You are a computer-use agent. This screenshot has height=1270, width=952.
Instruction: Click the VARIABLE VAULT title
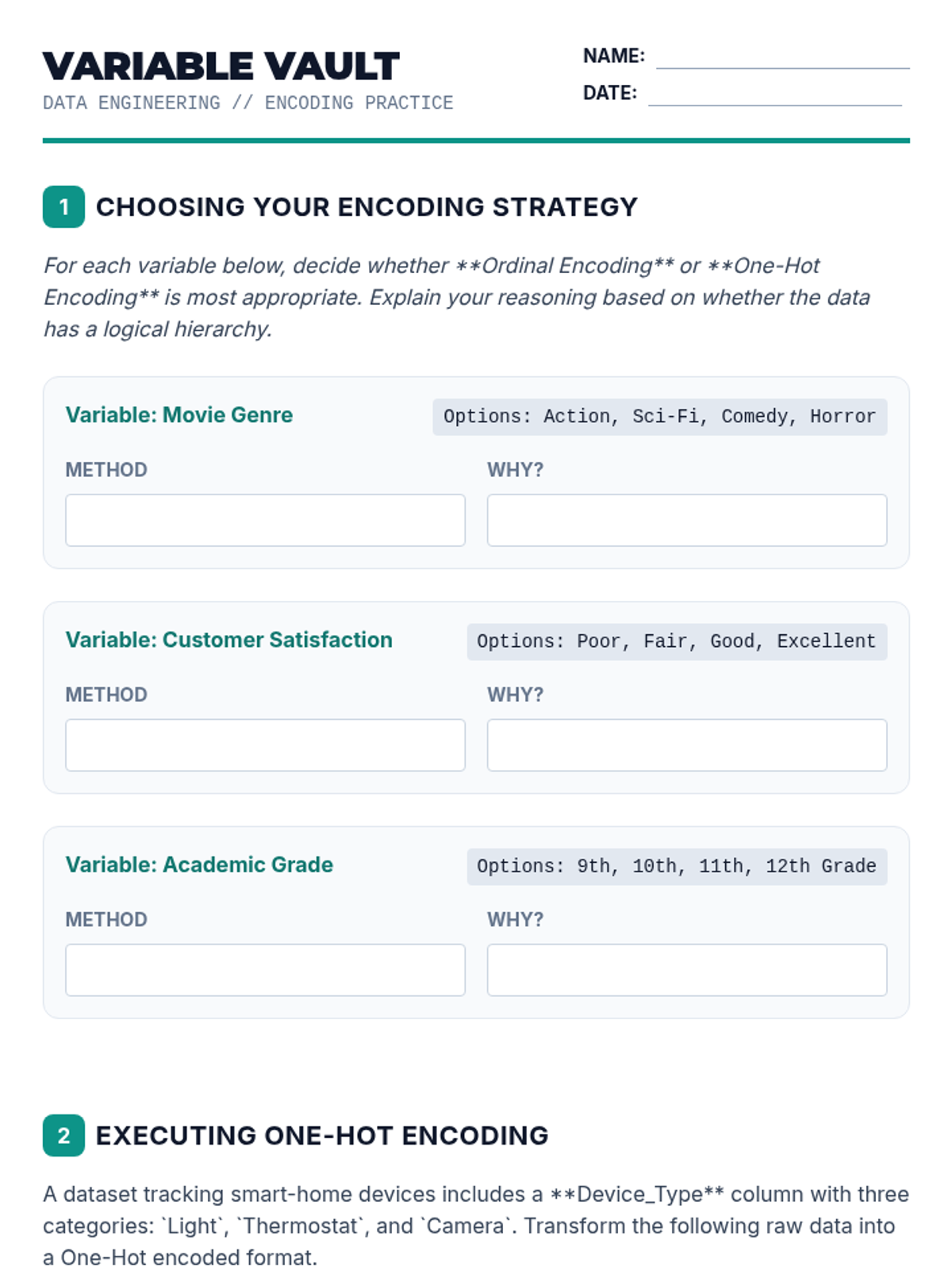221,67
